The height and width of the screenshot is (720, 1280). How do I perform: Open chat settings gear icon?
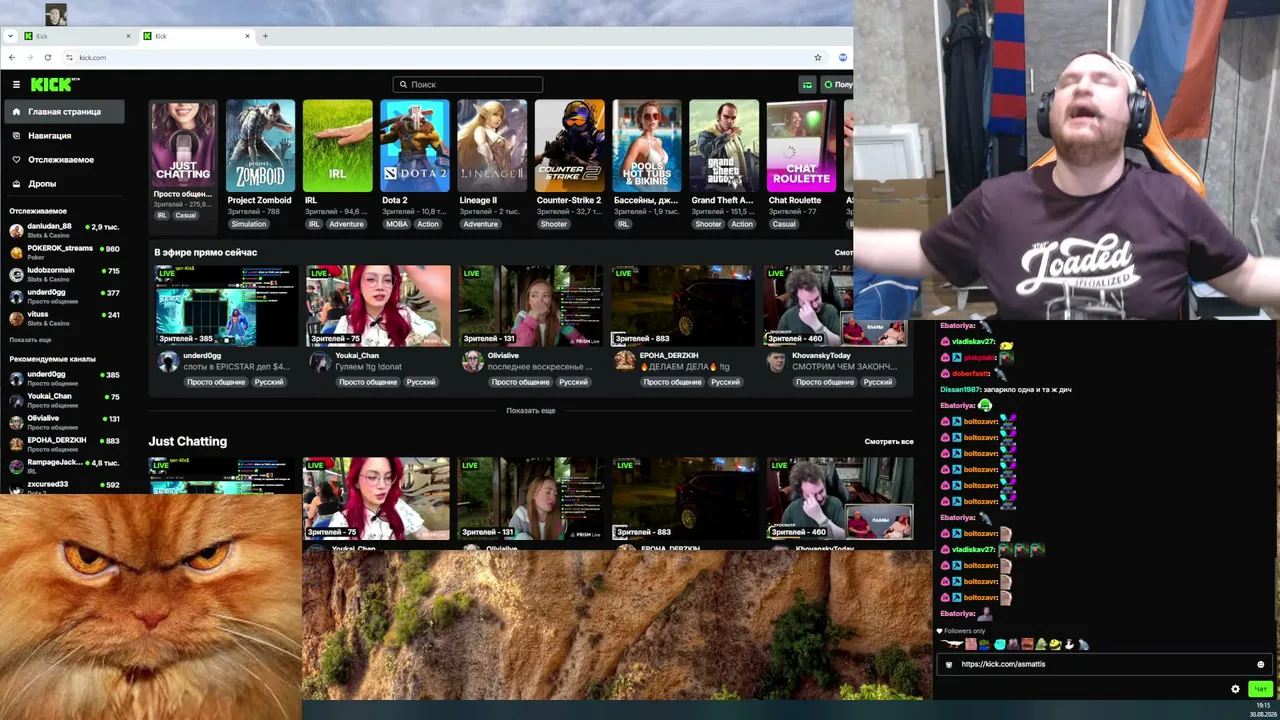(1235, 689)
